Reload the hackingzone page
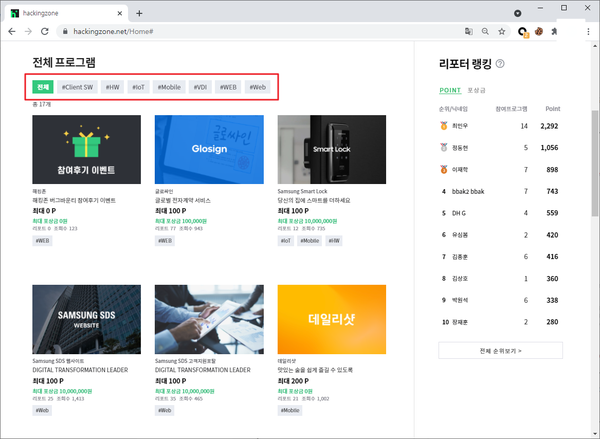Viewport: 600px width, 439px height. click(45, 31)
